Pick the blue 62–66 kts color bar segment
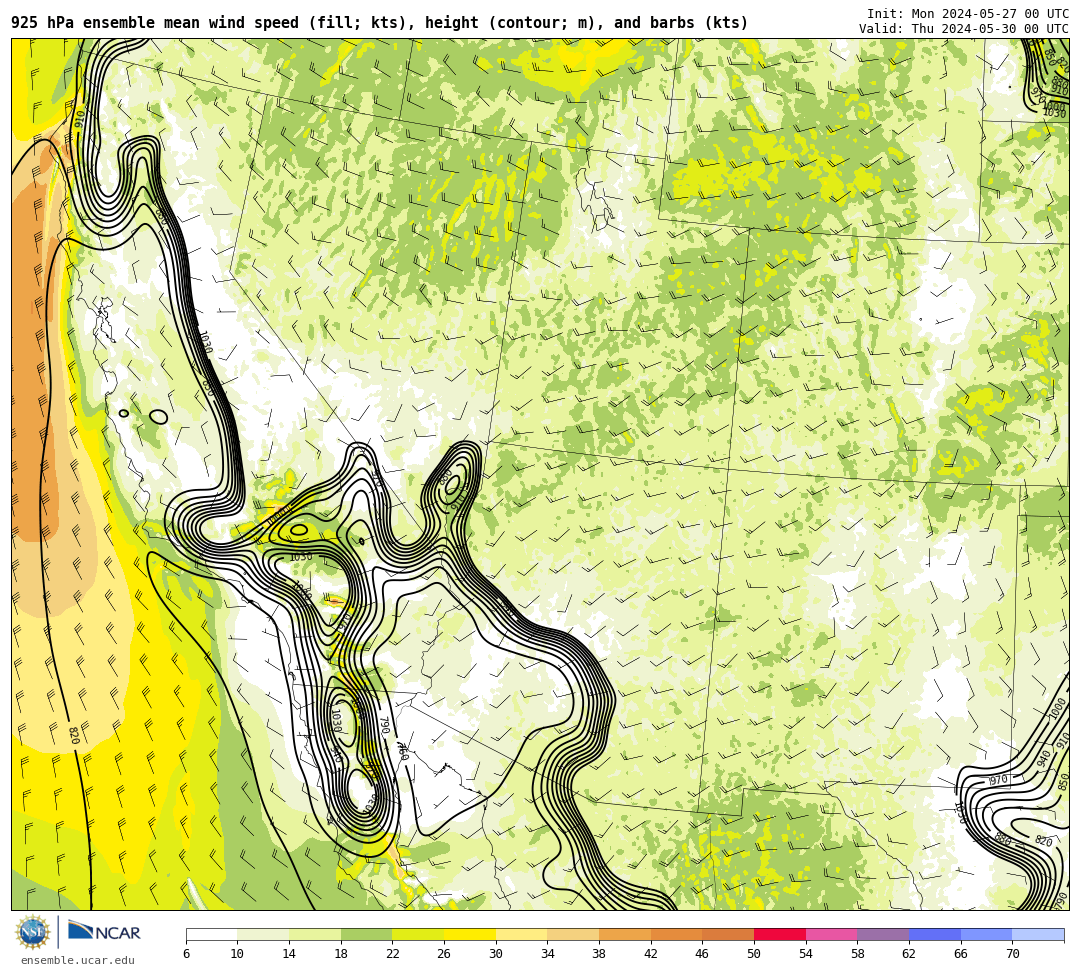The image size is (1080, 973). coord(935,934)
